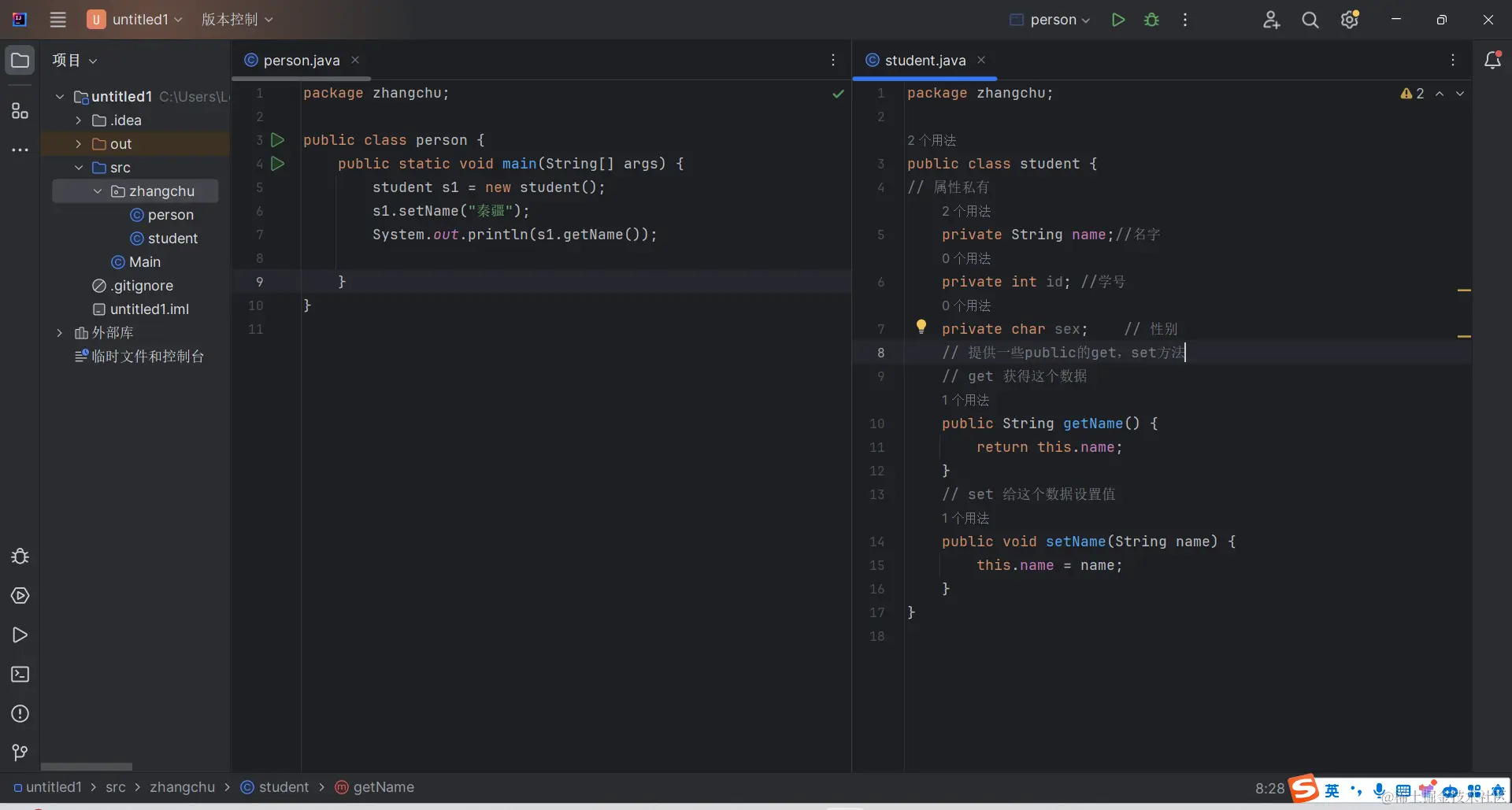Image resolution: width=1512 pixels, height=810 pixels.
Task: Open IDE settings via the gear icon
Action: tap(1350, 20)
